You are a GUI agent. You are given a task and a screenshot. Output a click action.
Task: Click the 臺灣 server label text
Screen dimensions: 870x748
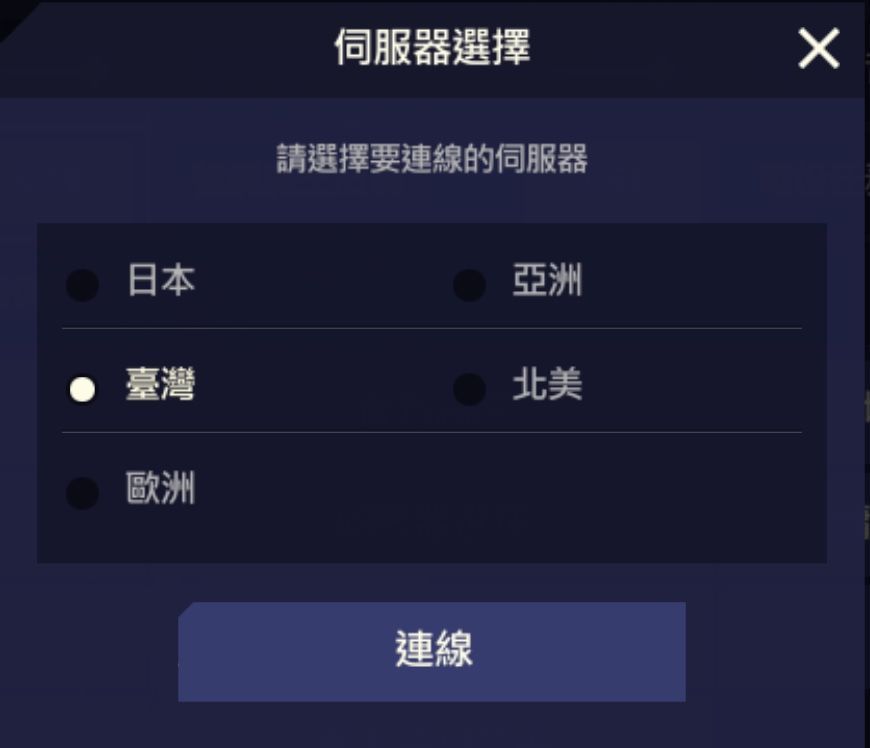(158, 388)
